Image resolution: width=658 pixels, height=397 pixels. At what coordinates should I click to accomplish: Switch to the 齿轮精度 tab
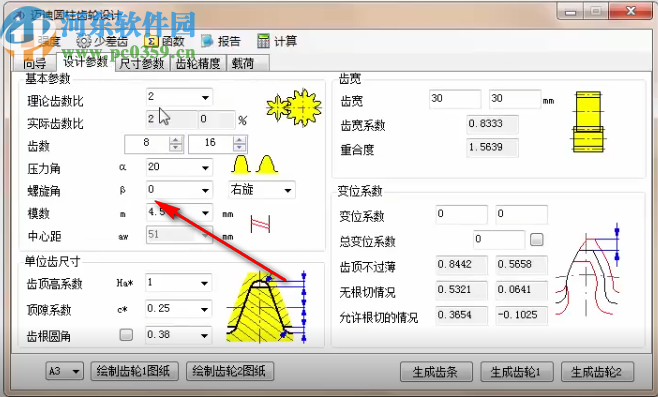coord(198,64)
